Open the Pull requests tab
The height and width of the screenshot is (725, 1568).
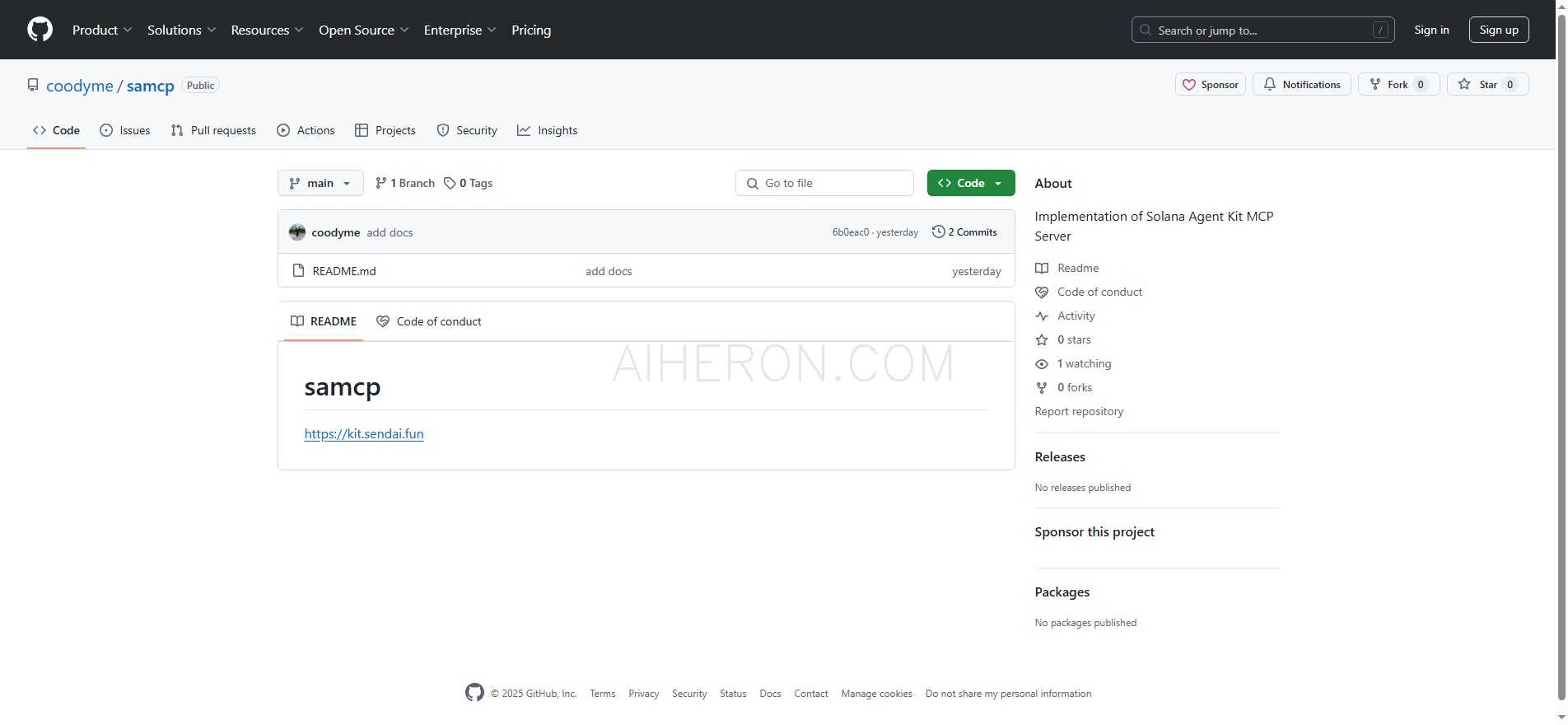click(213, 130)
